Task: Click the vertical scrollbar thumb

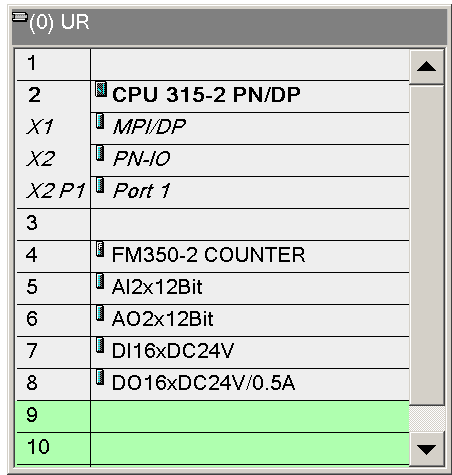Action: click(x=426, y=245)
